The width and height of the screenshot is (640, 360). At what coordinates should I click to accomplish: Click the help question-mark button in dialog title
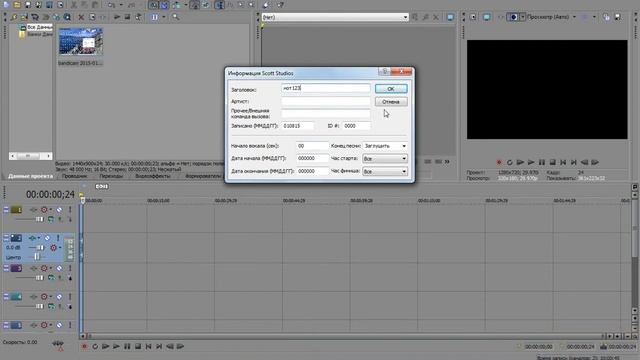[384, 72]
